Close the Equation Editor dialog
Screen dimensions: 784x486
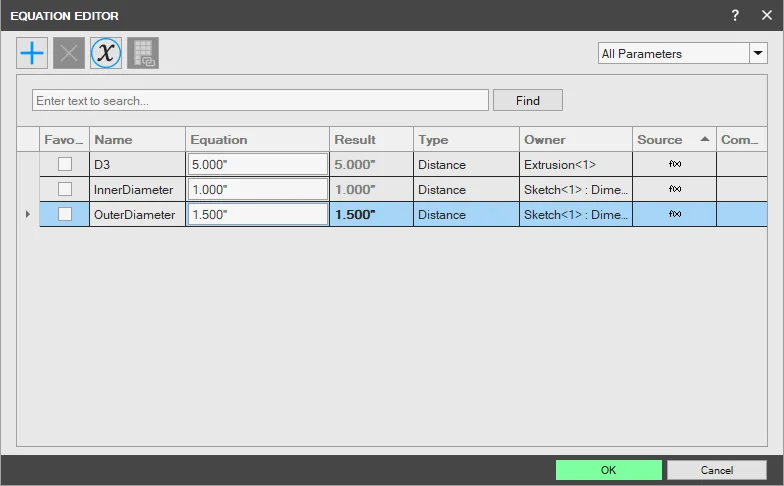(767, 16)
